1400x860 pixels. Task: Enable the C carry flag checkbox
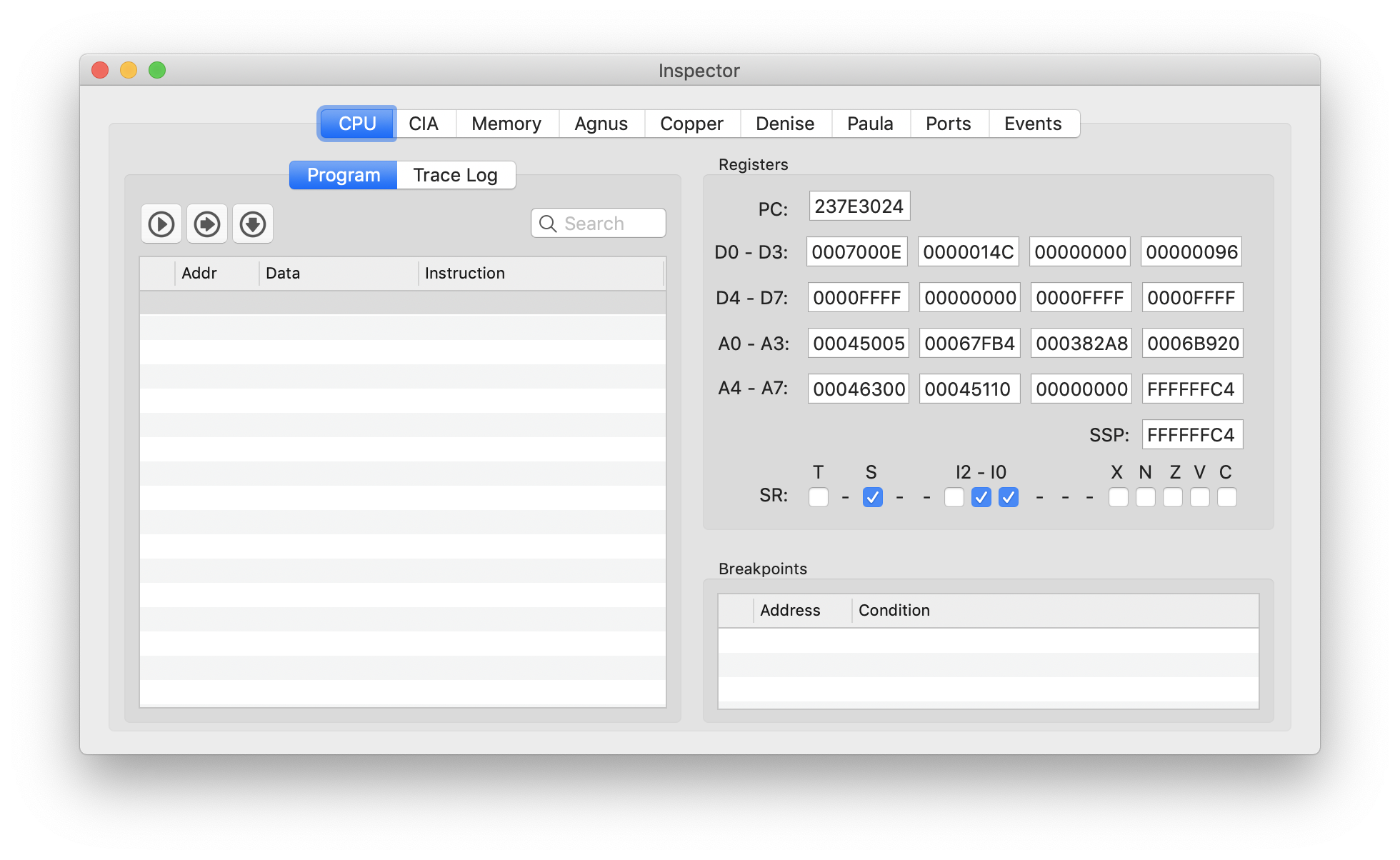pyautogui.click(x=1227, y=497)
